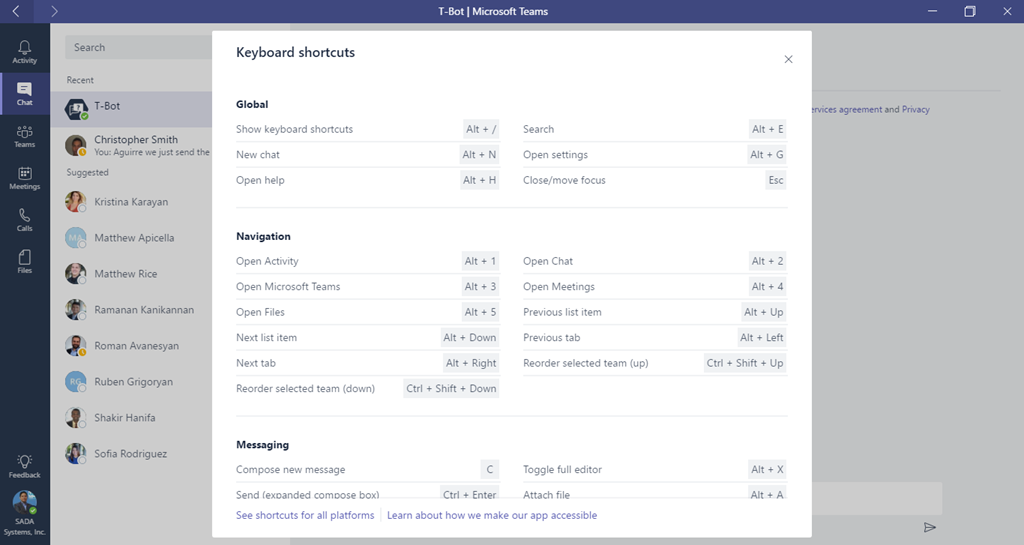Viewport: 1024px width, 545px height.
Task: Click the back navigation arrow
Action: tap(16, 11)
